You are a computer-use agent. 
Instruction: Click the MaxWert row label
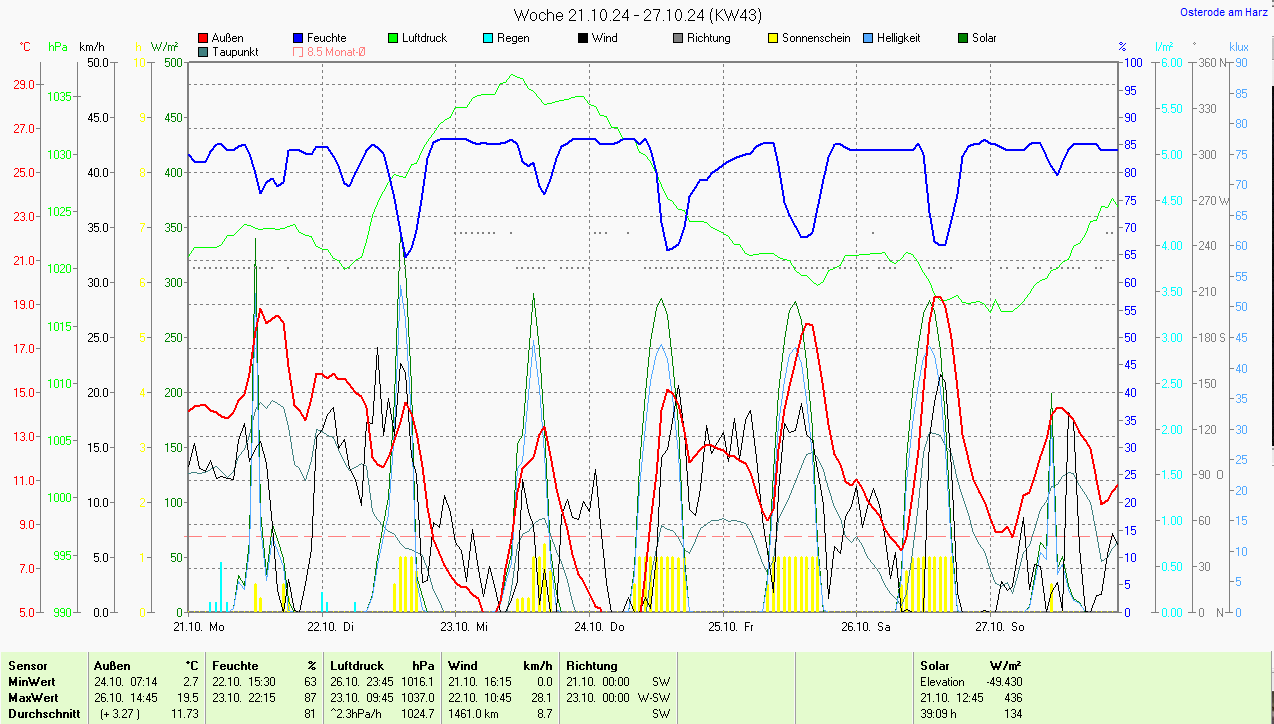click(33, 697)
